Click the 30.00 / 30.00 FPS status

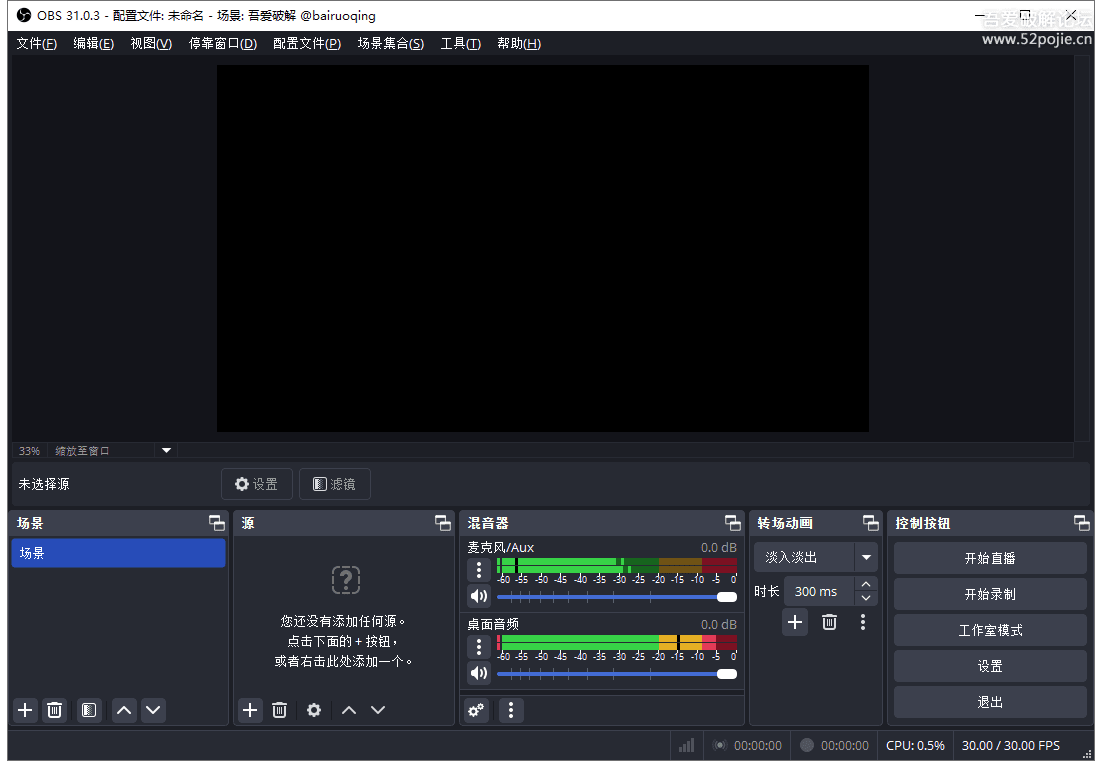(1011, 746)
